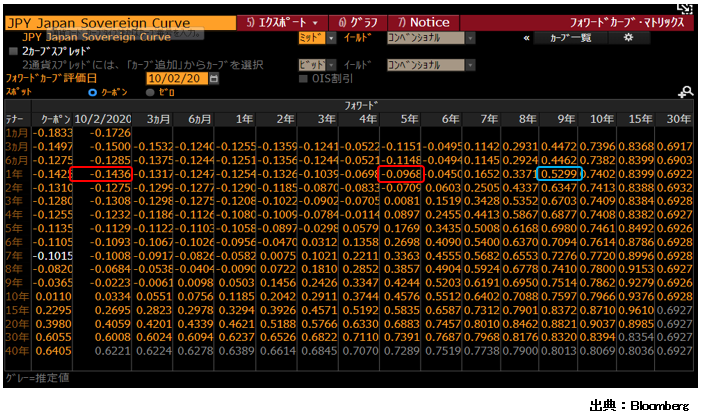Viewport: 704px width, 417px height.
Task: Click the orange JPY Japan Sovereign Curve field
Action: click(x=120, y=22)
